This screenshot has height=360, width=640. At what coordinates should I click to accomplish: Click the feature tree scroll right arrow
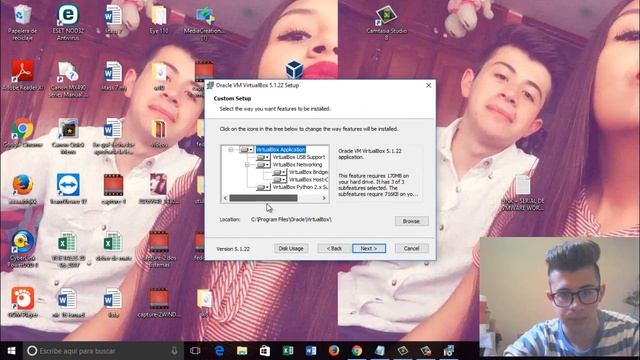click(x=324, y=198)
